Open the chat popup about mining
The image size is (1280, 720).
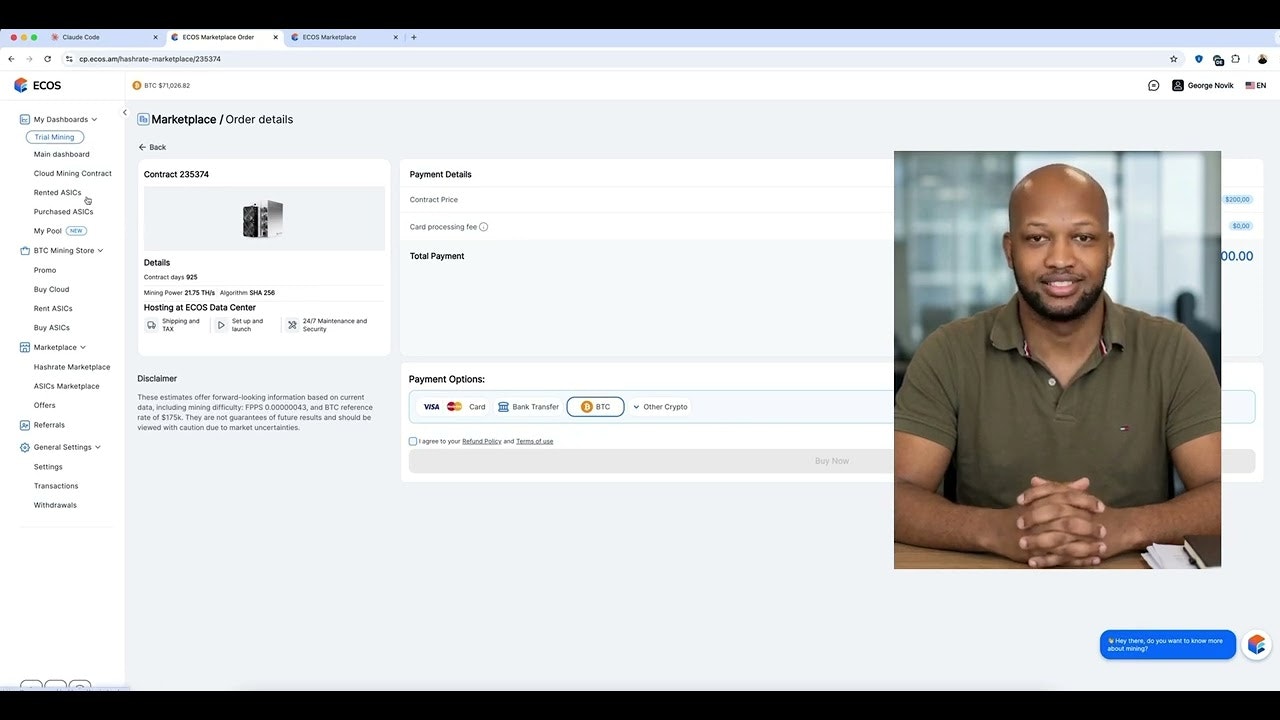pos(1168,645)
